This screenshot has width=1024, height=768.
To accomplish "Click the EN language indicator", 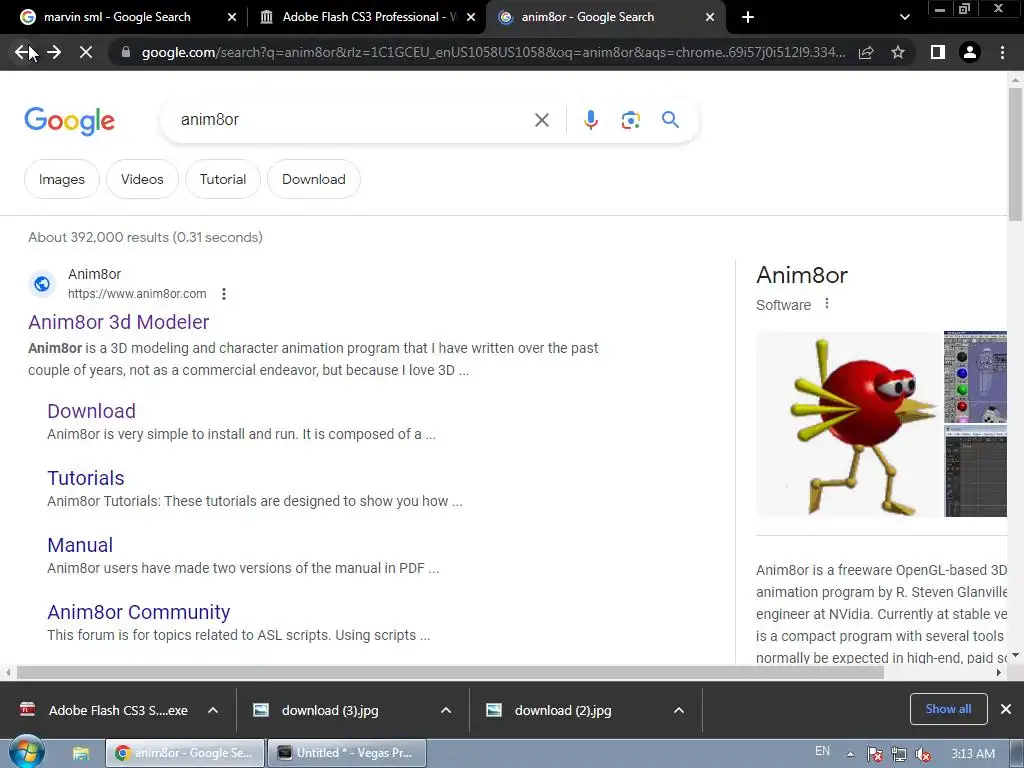I will pyautogui.click(x=822, y=751).
